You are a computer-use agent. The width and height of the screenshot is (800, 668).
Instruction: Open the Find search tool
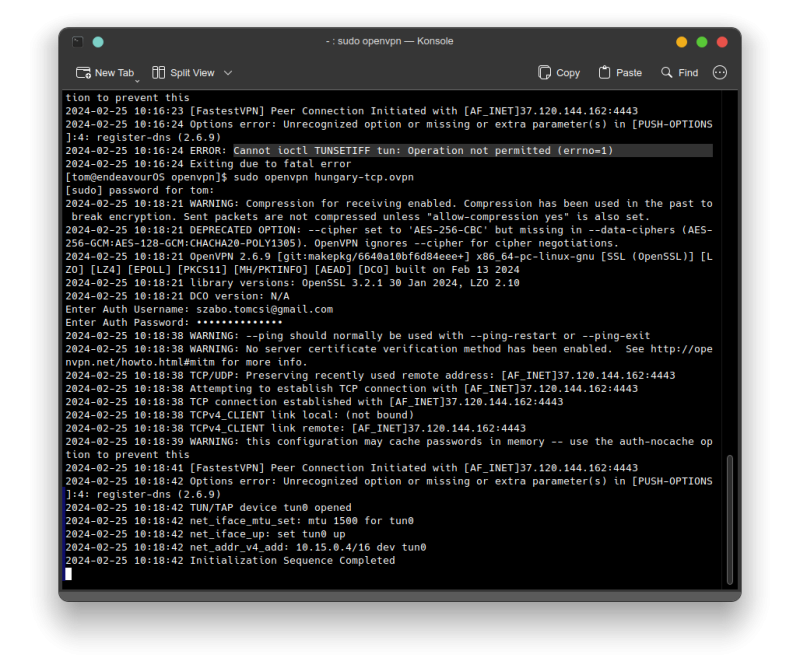coord(680,73)
